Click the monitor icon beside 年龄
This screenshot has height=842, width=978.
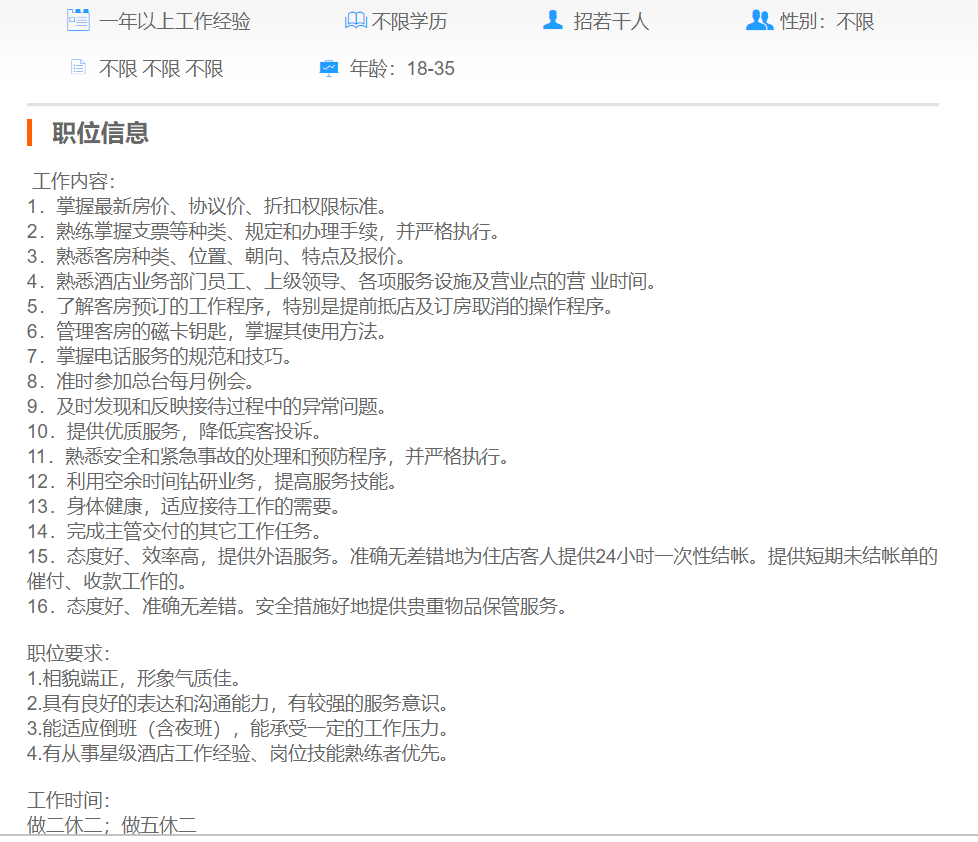coord(329,68)
